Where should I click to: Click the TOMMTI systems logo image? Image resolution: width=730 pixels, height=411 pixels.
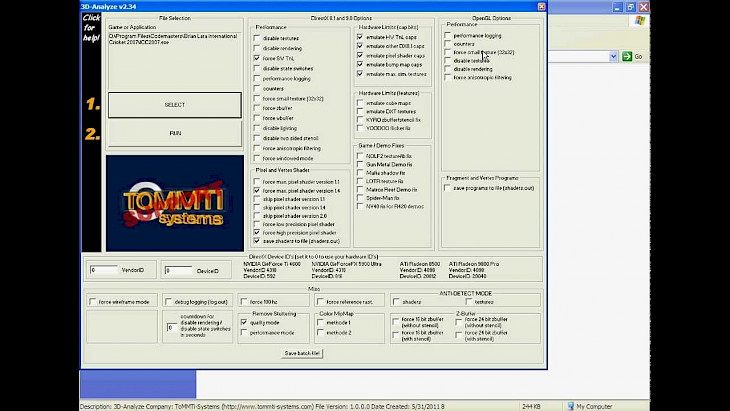[x=175, y=203]
